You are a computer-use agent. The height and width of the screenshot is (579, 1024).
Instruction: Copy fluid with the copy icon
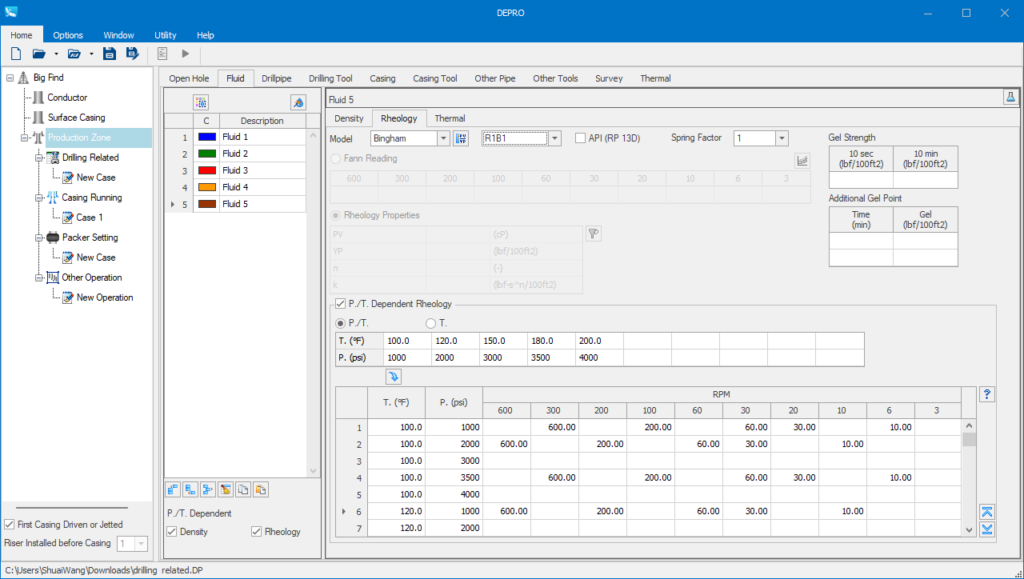pos(243,490)
